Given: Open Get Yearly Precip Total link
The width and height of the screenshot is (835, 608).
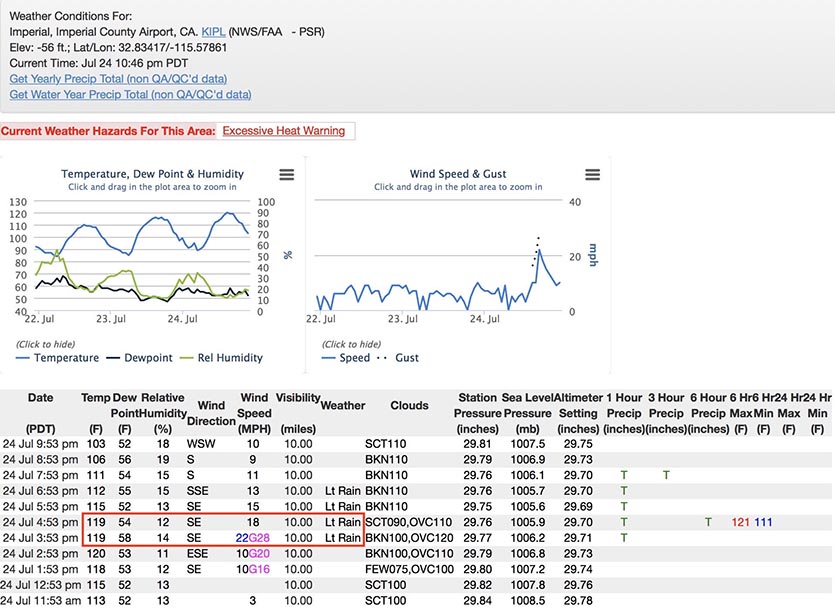Looking at the screenshot, I should pos(118,79).
